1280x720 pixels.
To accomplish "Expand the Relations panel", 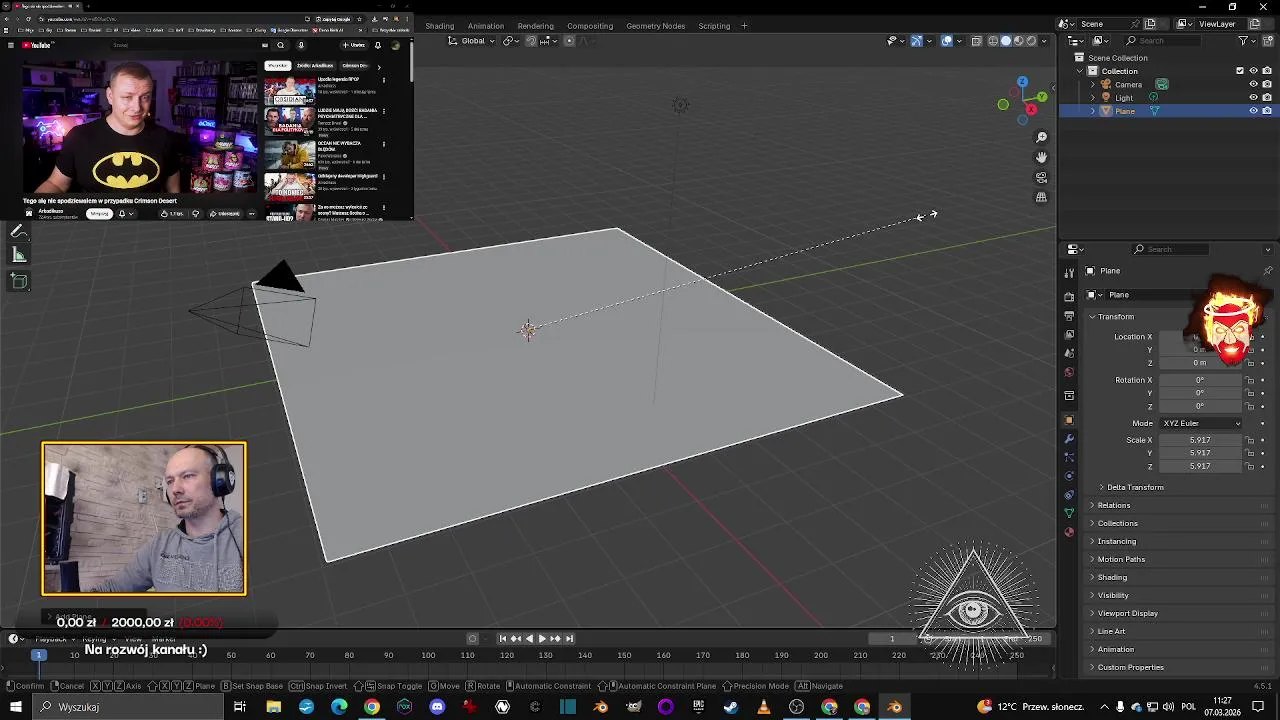I will point(1113,505).
